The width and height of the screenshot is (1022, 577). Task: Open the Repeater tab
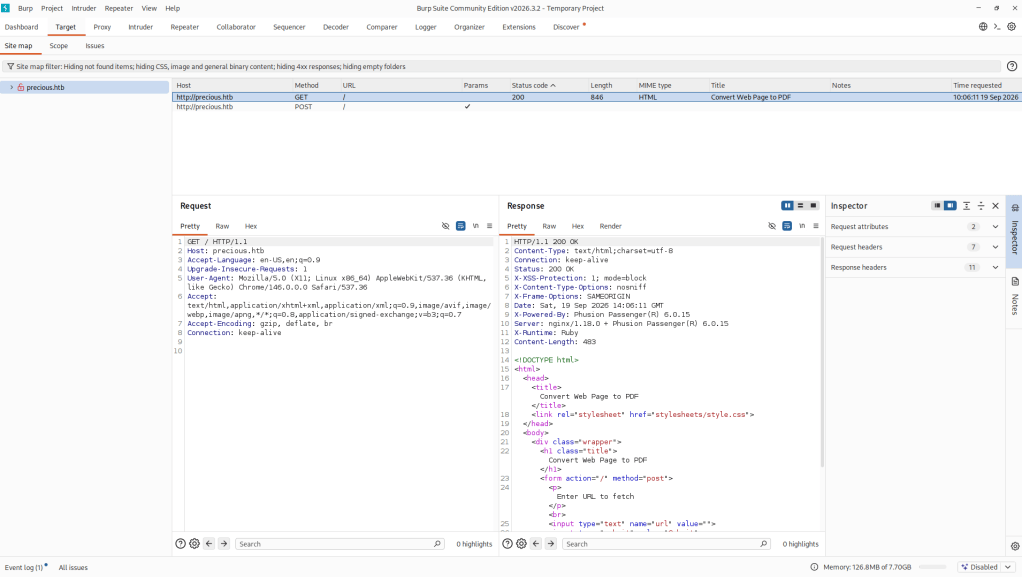click(184, 27)
